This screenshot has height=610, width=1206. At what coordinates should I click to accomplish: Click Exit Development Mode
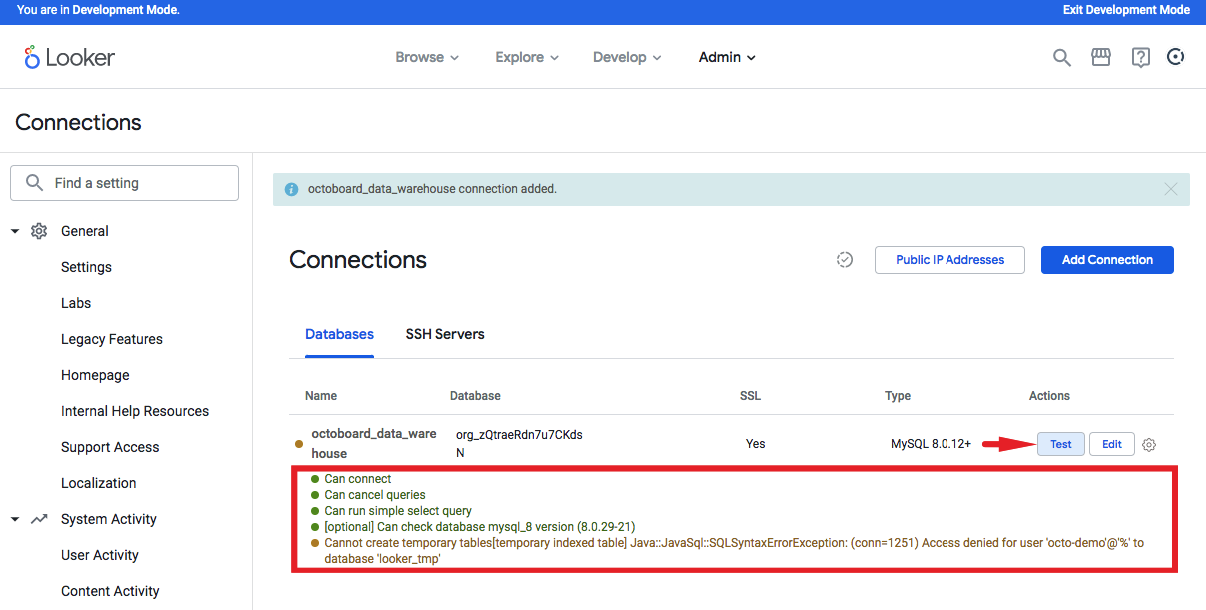[x=1126, y=10]
